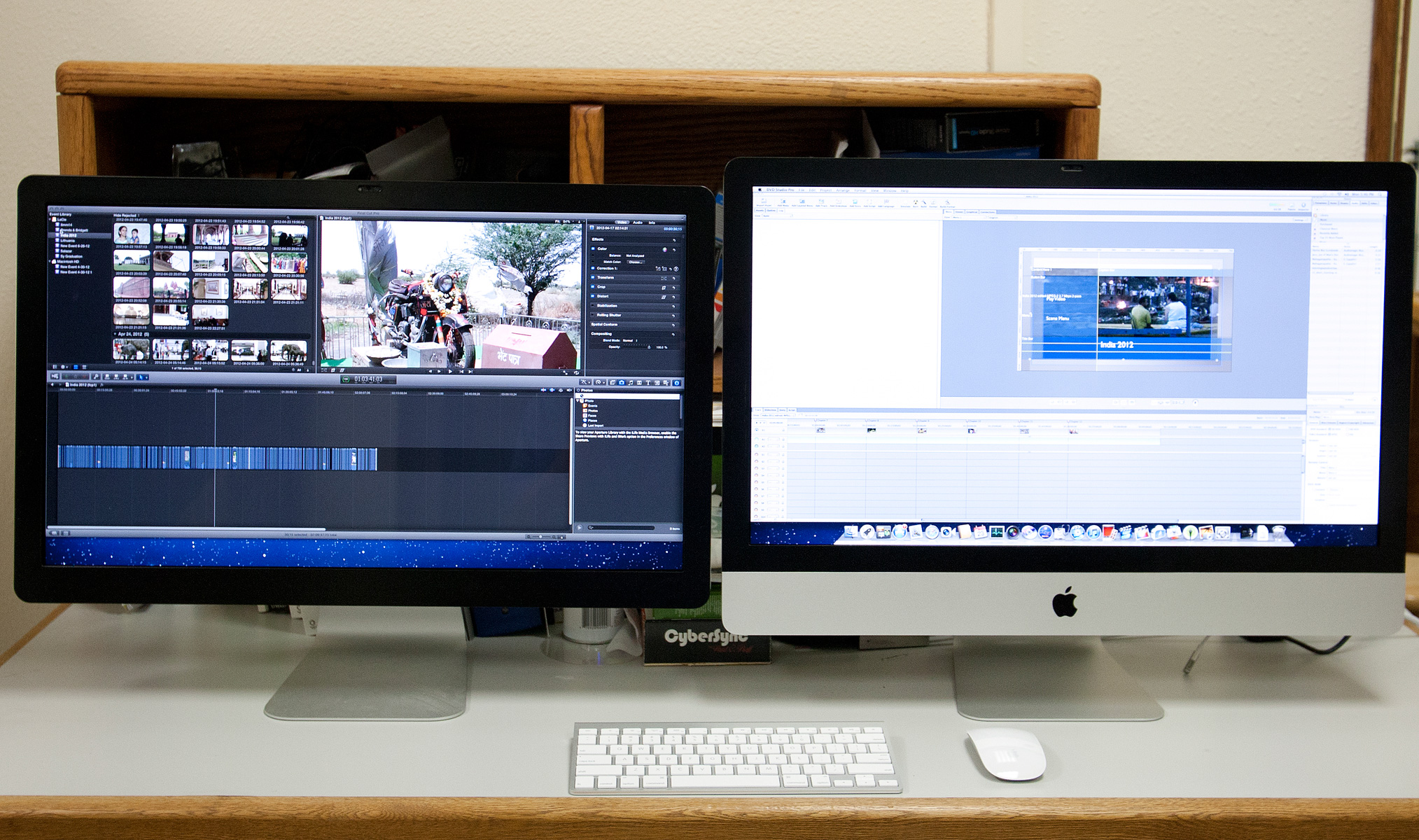This screenshot has width=1419, height=840.
Task: Jump to next edit in viewer controls
Action: click(470, 371)
